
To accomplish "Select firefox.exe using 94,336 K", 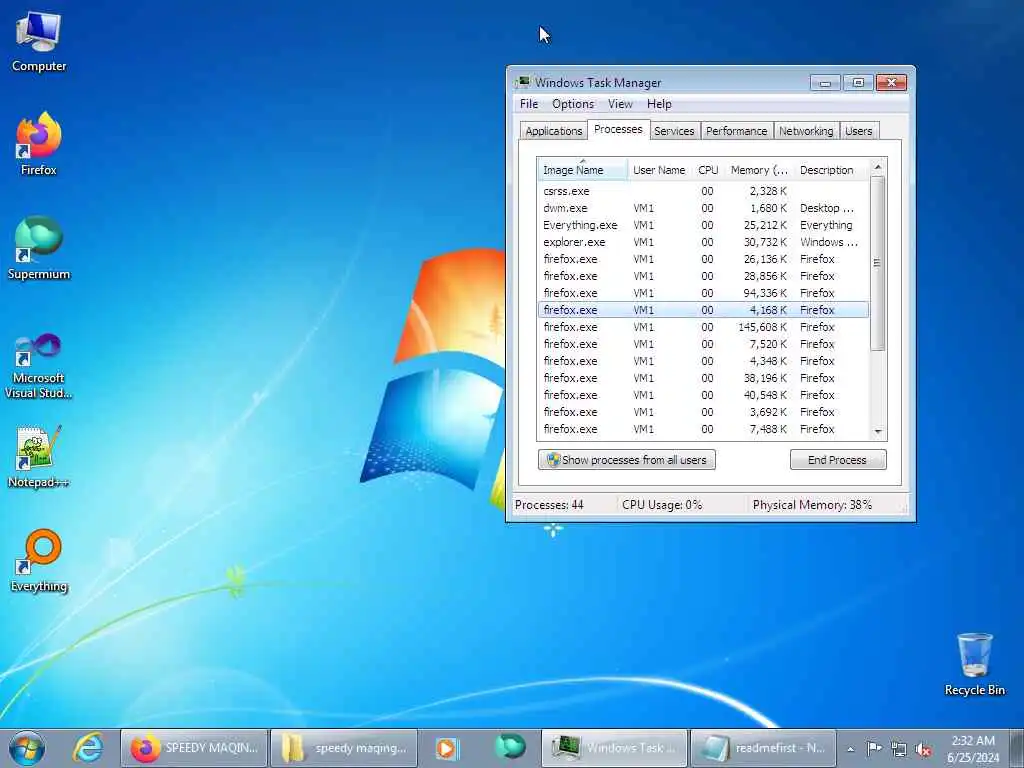I will 703,293.
